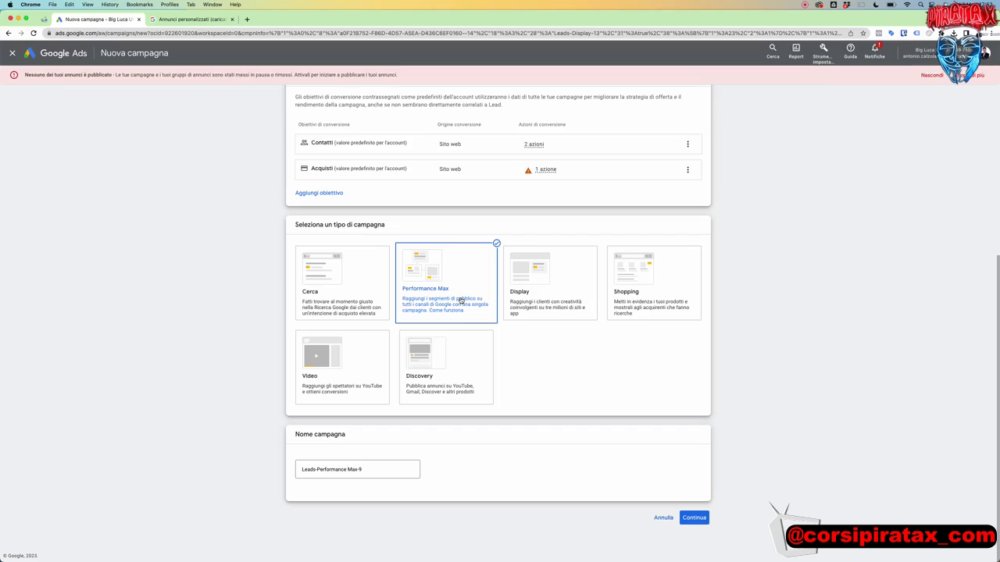This screenshot has width=1000, height=562.
Task: Click the Acquisti credit card icon
Action: [x=304, y=168]
